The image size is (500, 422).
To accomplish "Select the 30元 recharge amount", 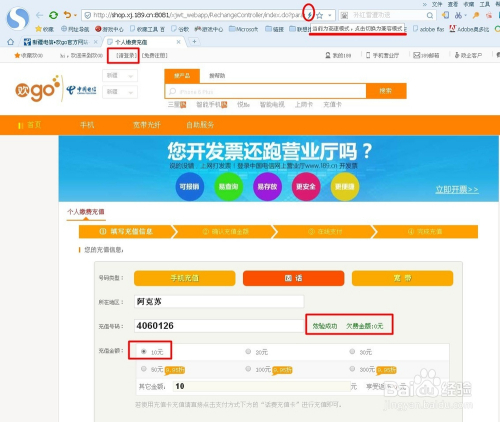I will [x=352, y=352].
